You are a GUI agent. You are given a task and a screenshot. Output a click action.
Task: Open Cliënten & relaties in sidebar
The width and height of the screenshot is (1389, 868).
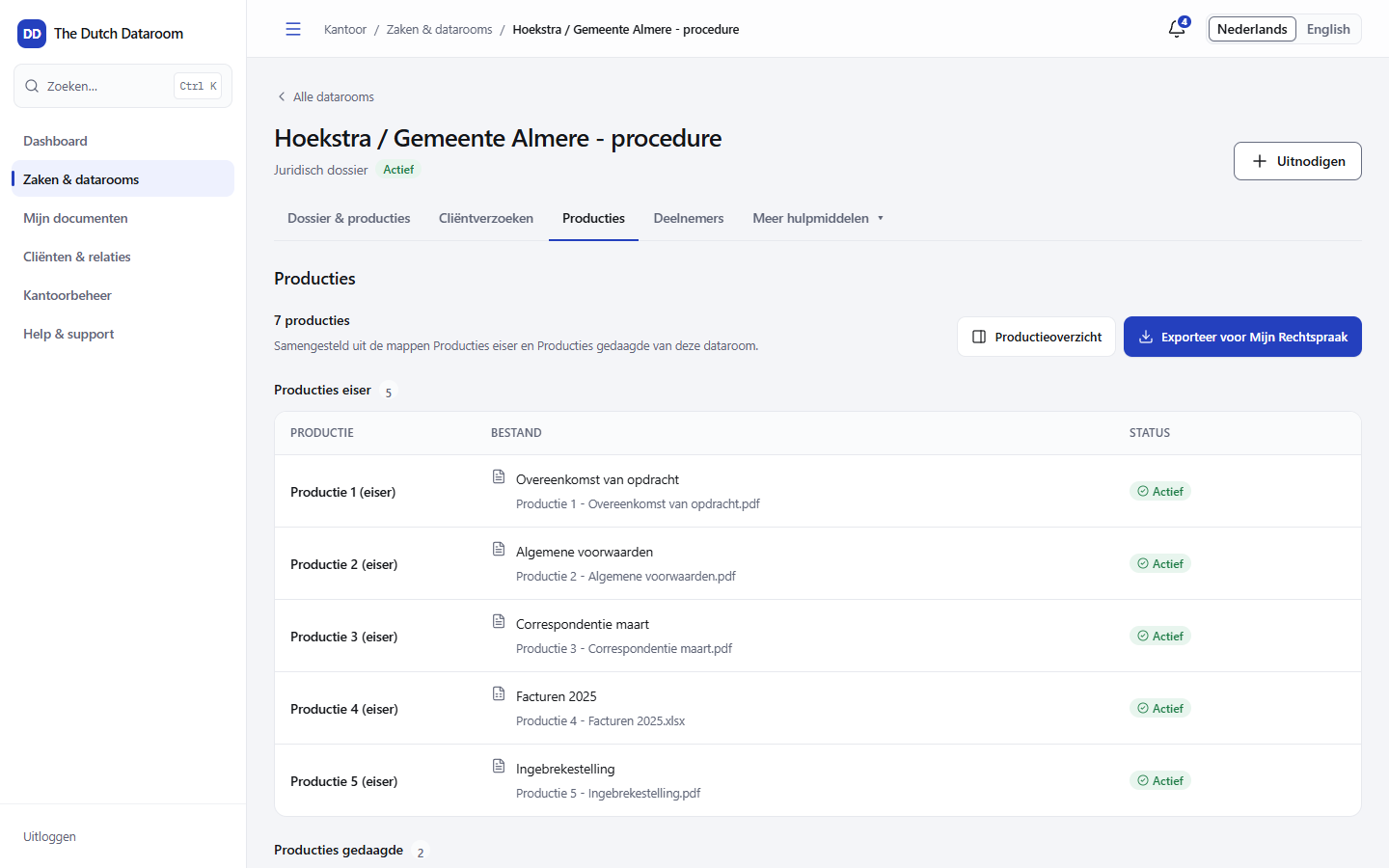tap(123, 257)
